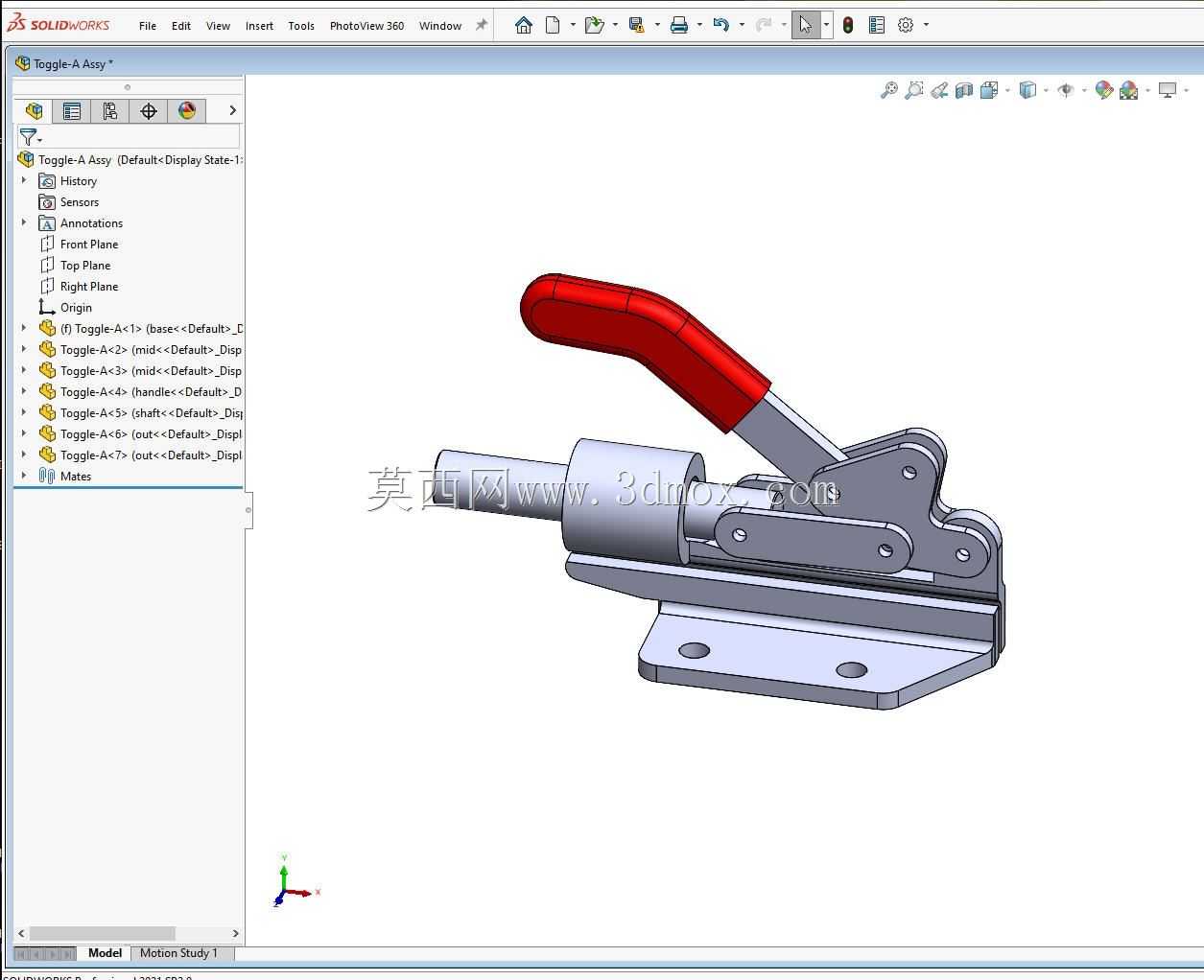Select Toggle-A<6> out component

[x=140, y=434]
